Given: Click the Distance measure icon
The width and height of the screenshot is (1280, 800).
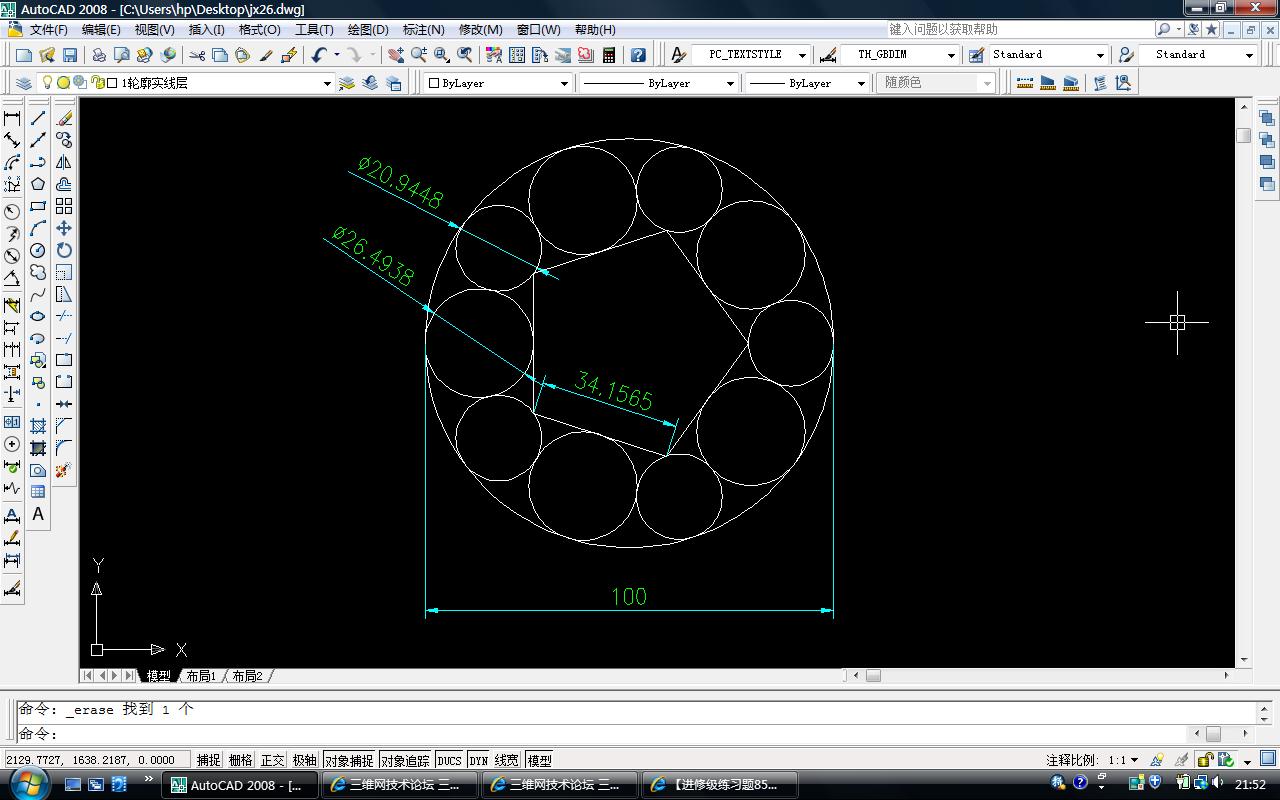Looking at the screenshot, I should pyautogui.click(x=1025, y=83).
